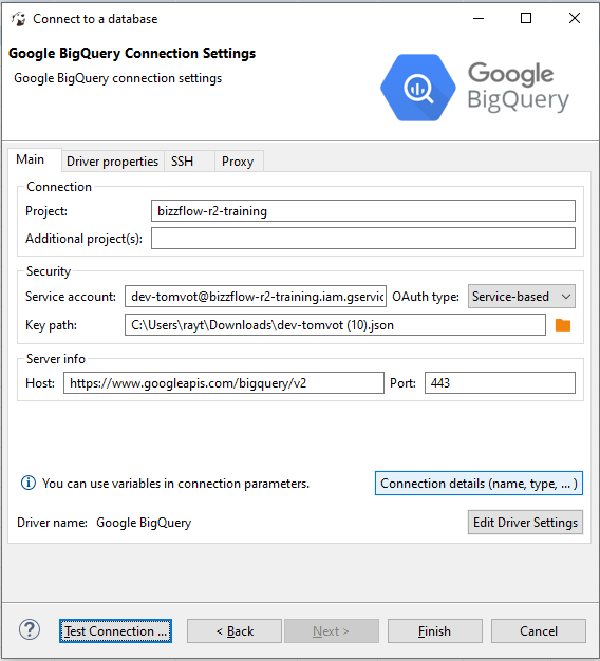600x661 pixels.
Task: Focus the Project input field
Action: pyautogui.click(x=363, y=211)
